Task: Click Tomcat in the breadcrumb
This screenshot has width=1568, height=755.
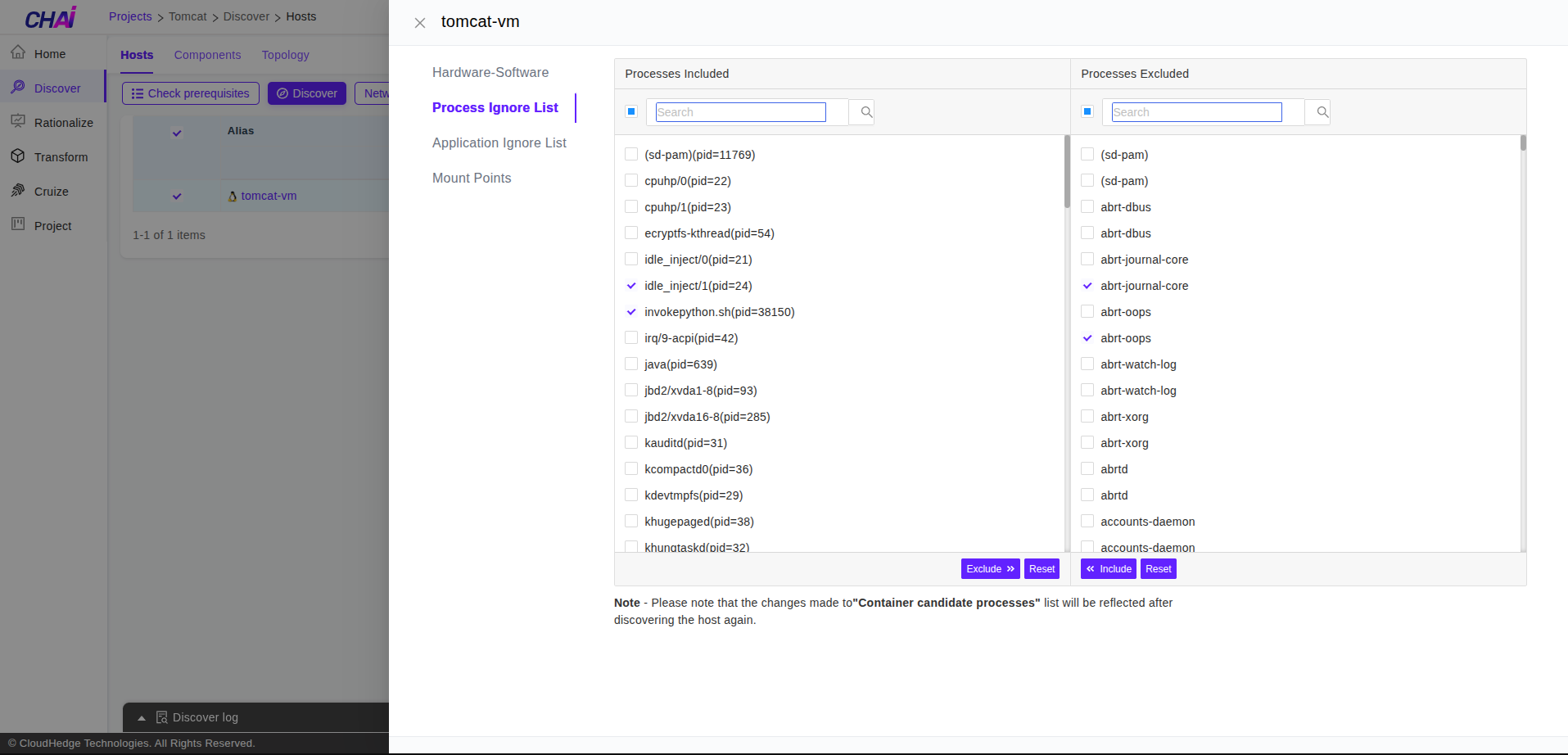Action: (188, 16)
